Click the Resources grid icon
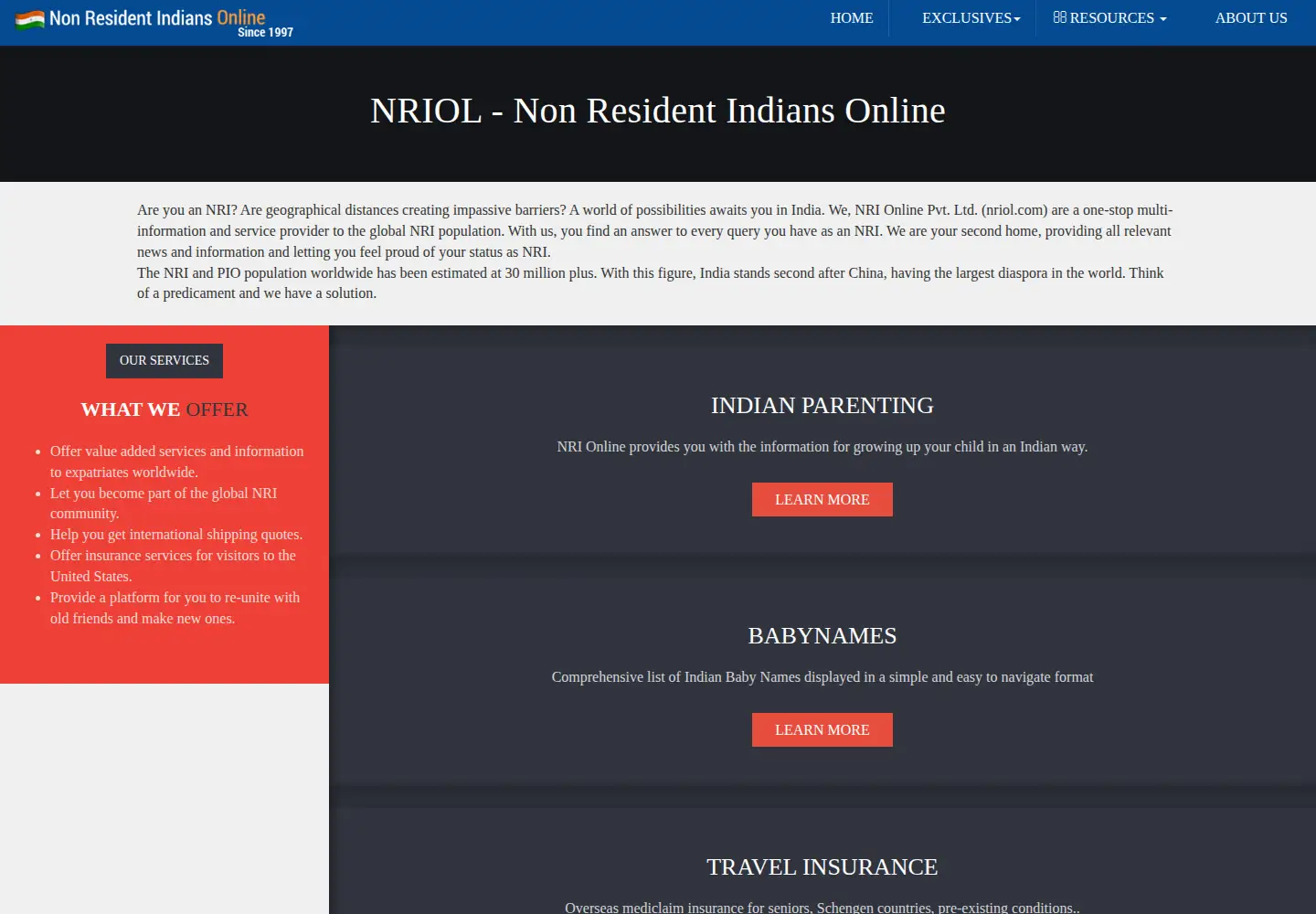Image resolution: width=1316 pixels, height=914 pixels. click(1059, 17)
